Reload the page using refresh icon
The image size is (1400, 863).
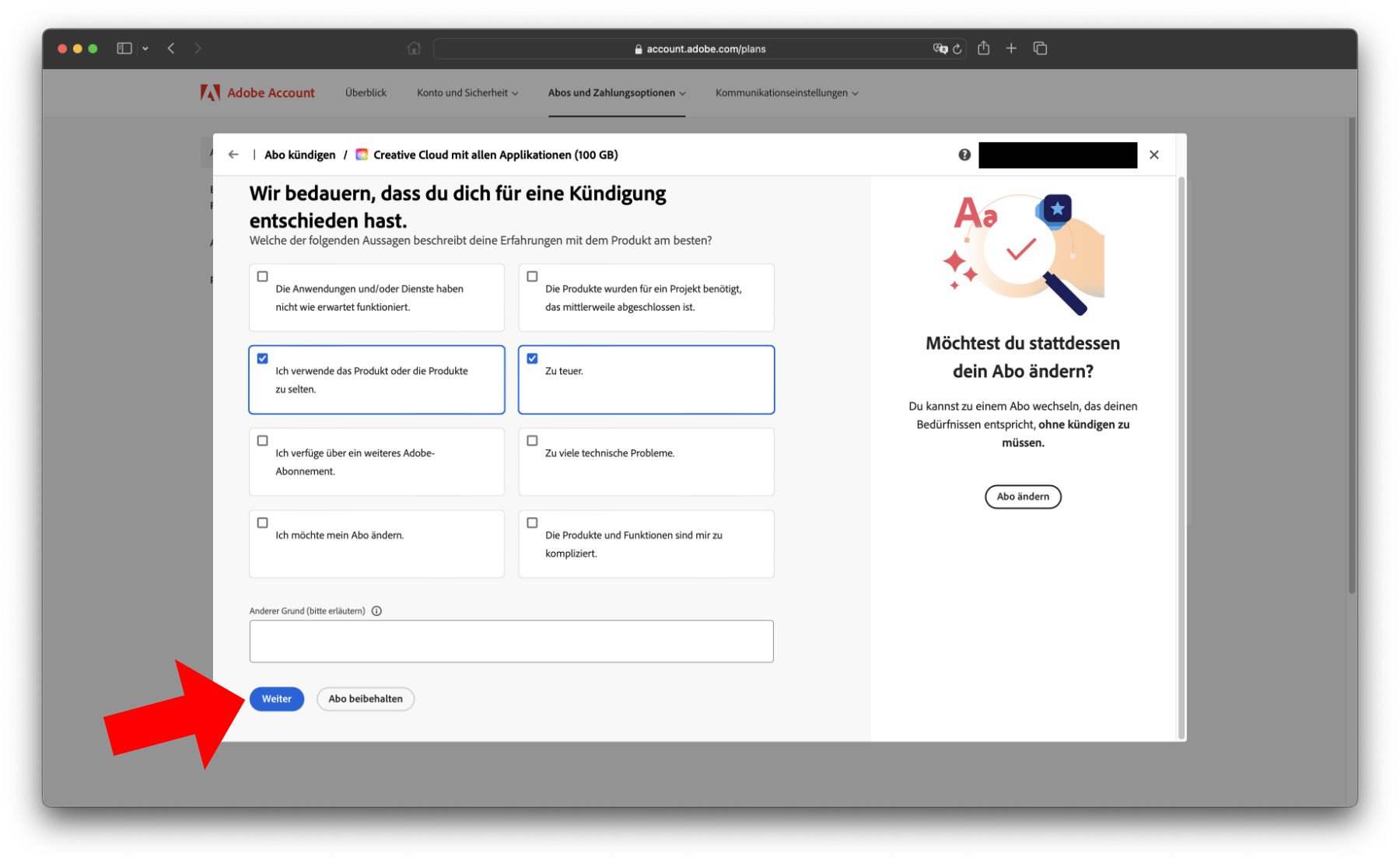(x=957, y=49)
